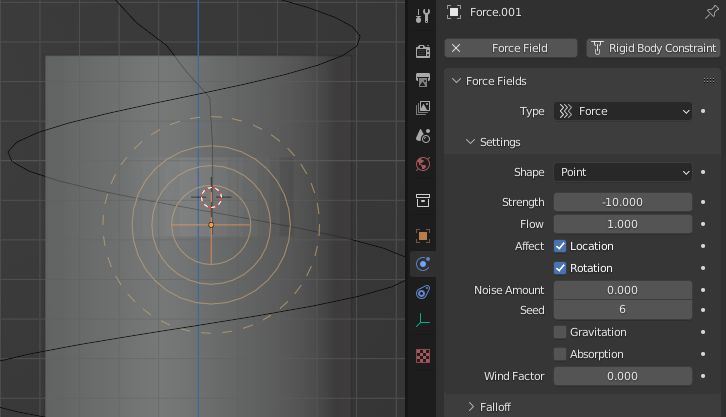This screenshot has width=726, height=417.
Task: Click the Flow field showing 1.000
Action: tap(623, 224)
